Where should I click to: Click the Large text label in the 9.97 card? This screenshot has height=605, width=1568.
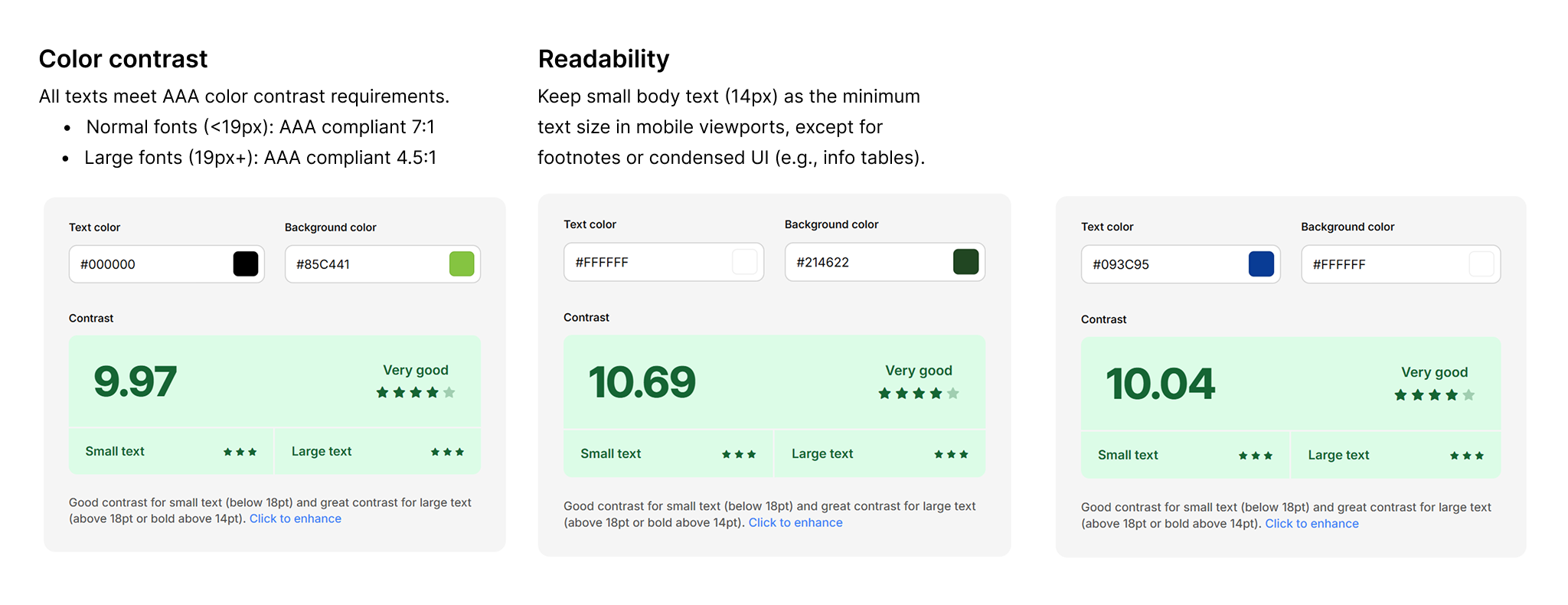pos(322,452)
